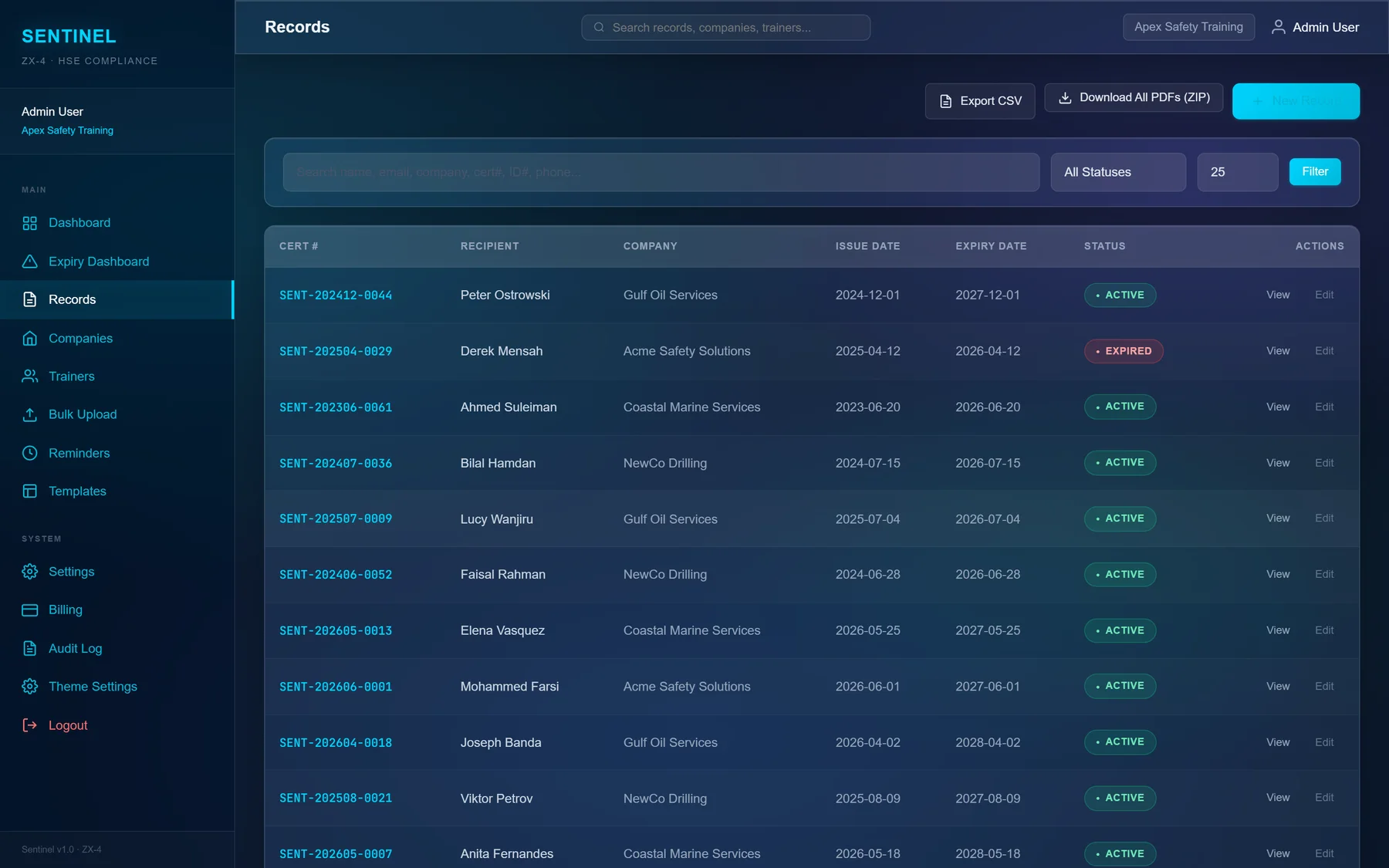Image resolution: width=1389 pixels, height=868 pixels.
Task: Edit Mohammed Farsi's record
Action: point(1324,686)
